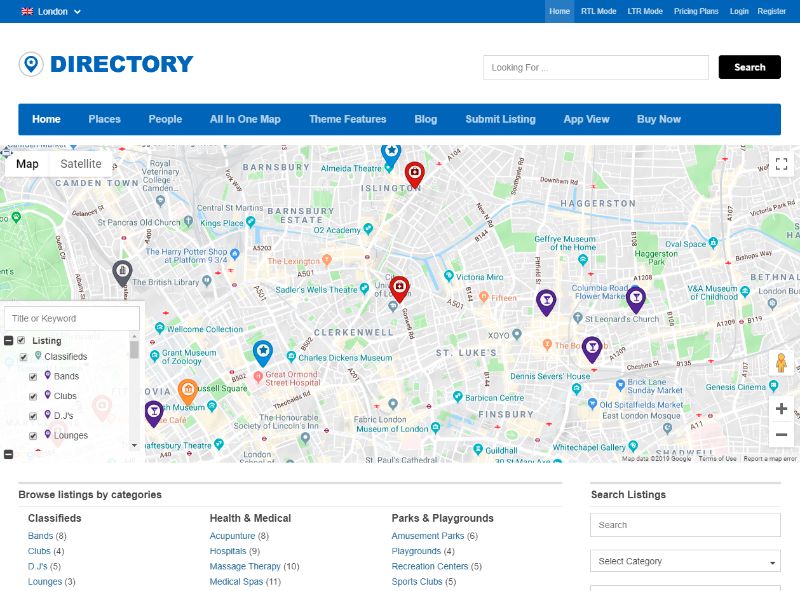Click the Buy Now menu item
This screenshot has width=800, height=591.
tap(659, 119)
